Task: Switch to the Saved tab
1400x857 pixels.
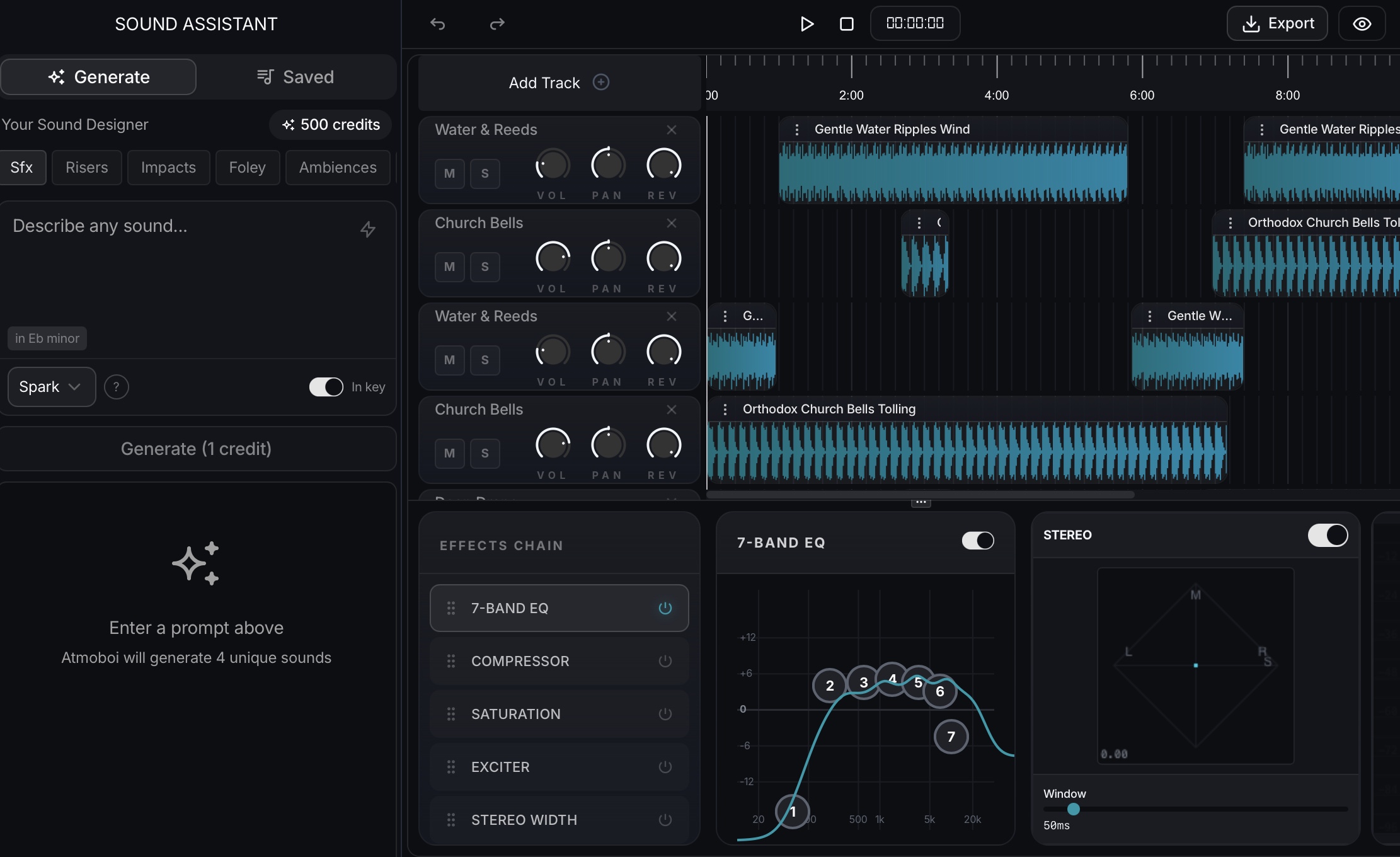Action: 295,77
